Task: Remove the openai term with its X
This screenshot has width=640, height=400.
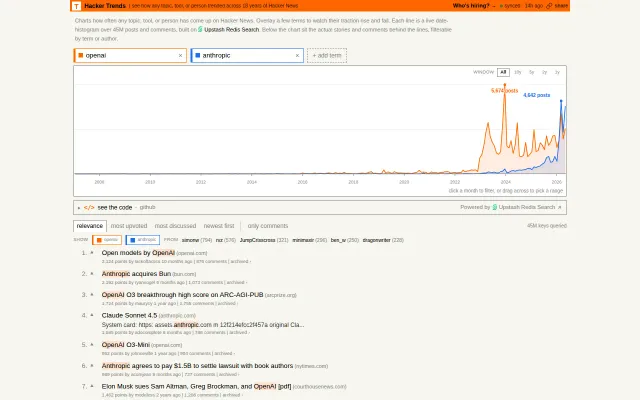Action: click(180, 56)
